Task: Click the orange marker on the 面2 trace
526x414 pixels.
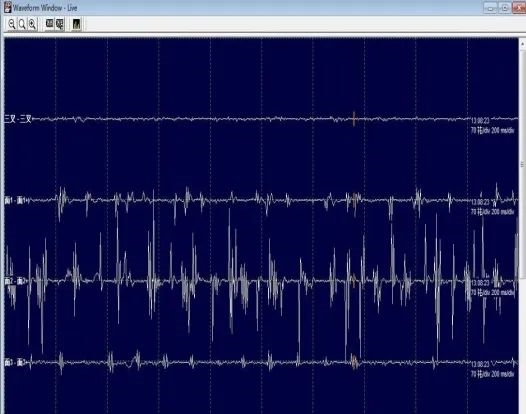Action: 354,280
